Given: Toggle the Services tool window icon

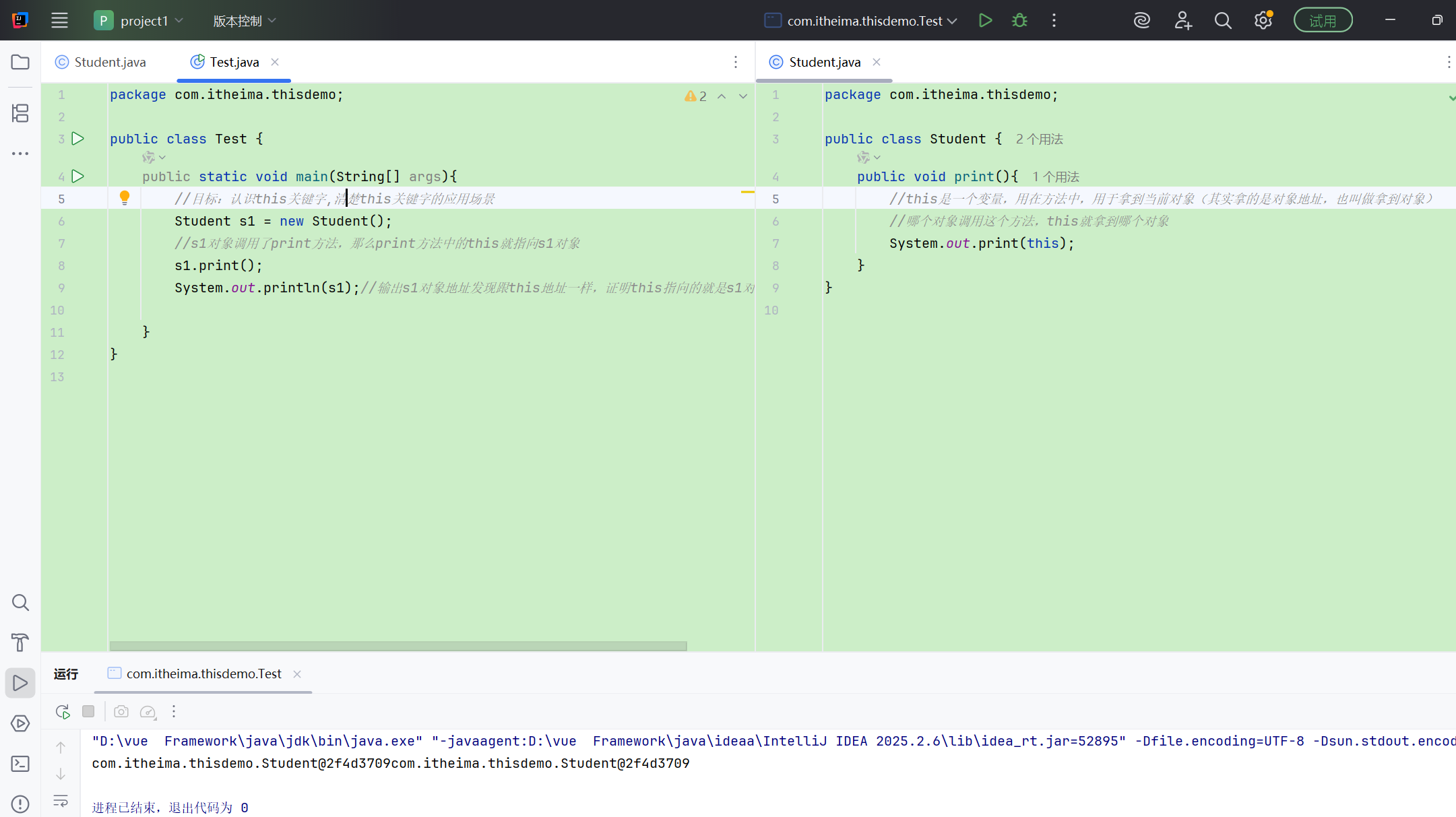Looking at the screenshot, I should click(x=20, y=723).
